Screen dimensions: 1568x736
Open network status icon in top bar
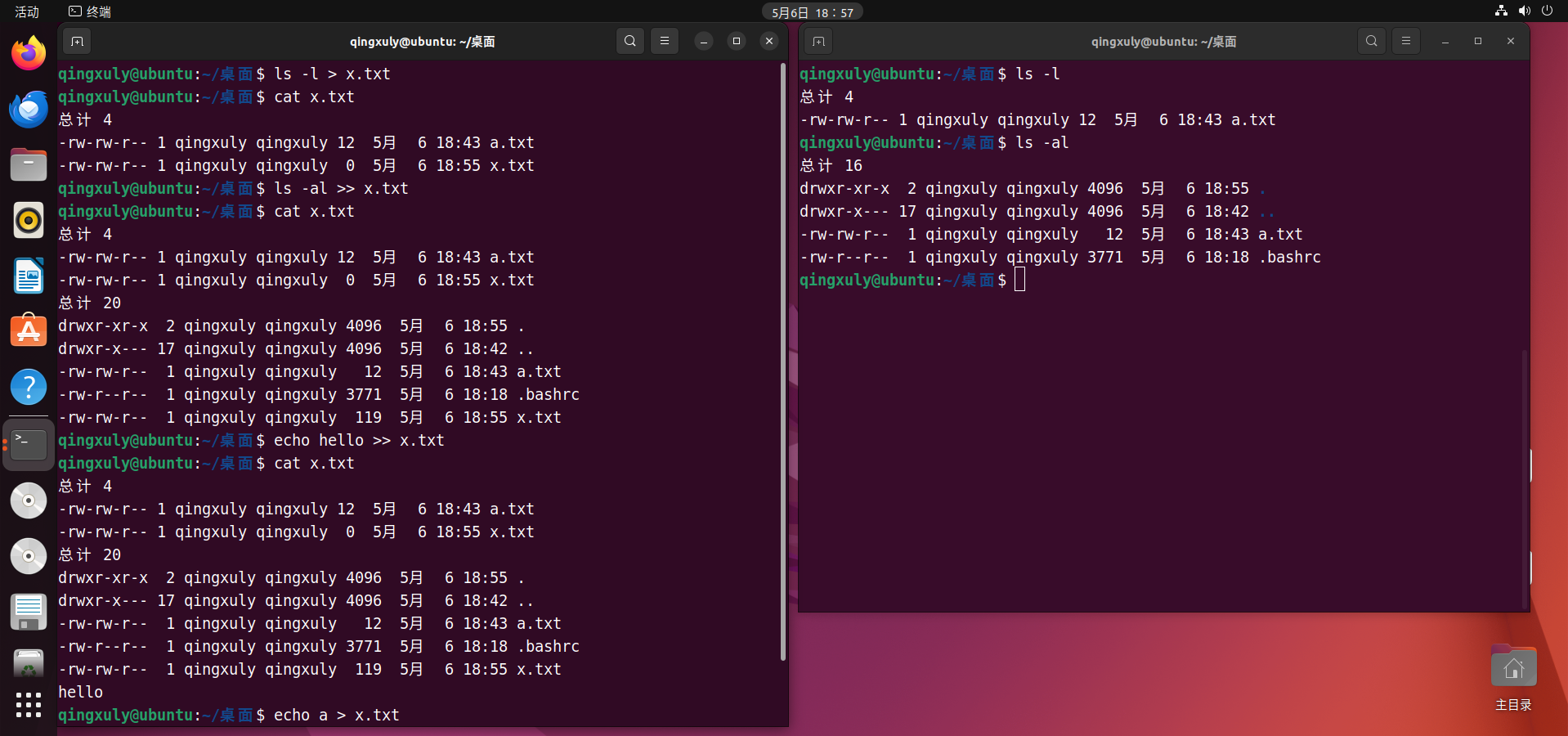[1501, 11]
